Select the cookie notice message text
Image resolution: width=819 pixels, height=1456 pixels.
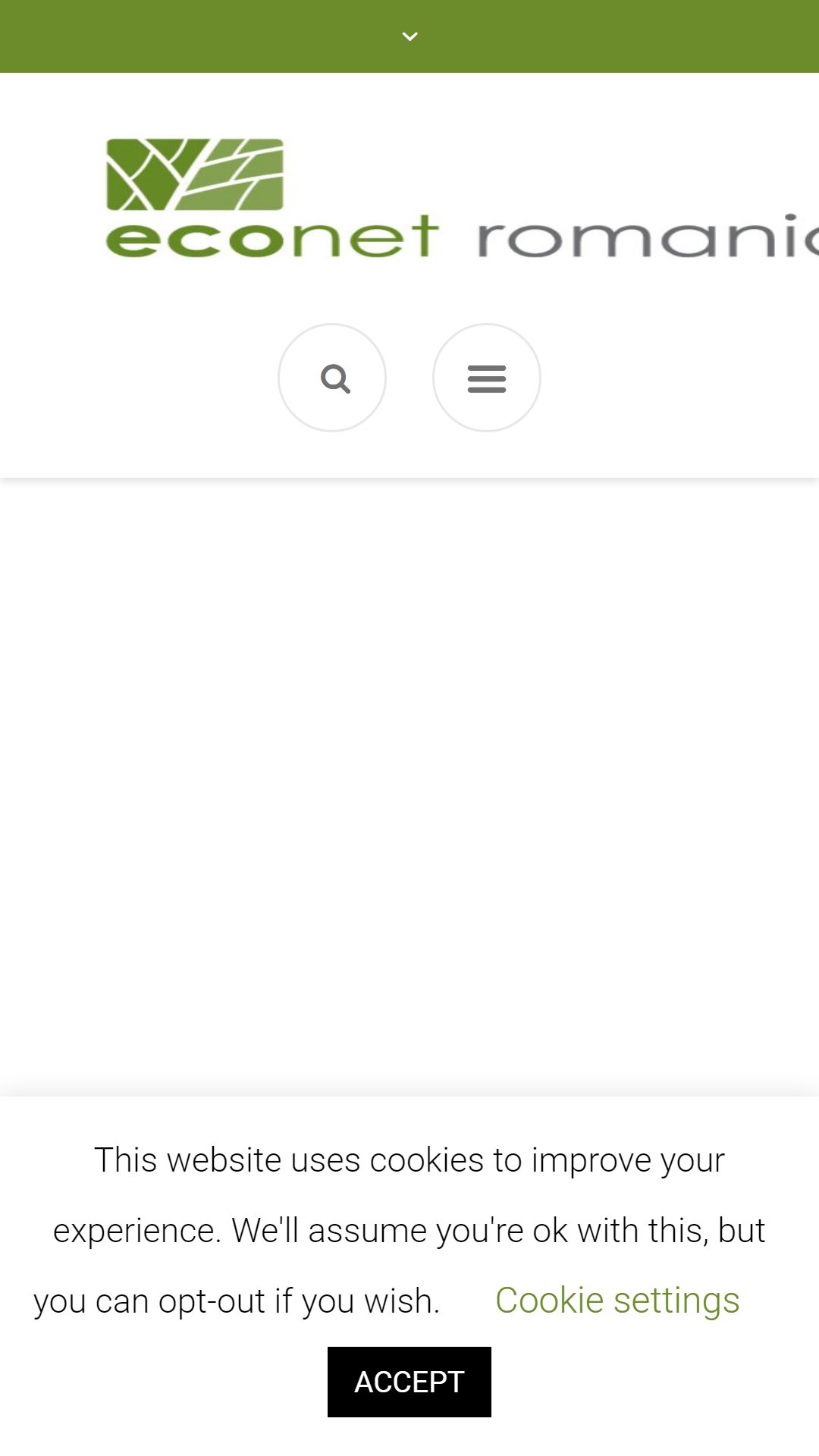coord(398,1230)
